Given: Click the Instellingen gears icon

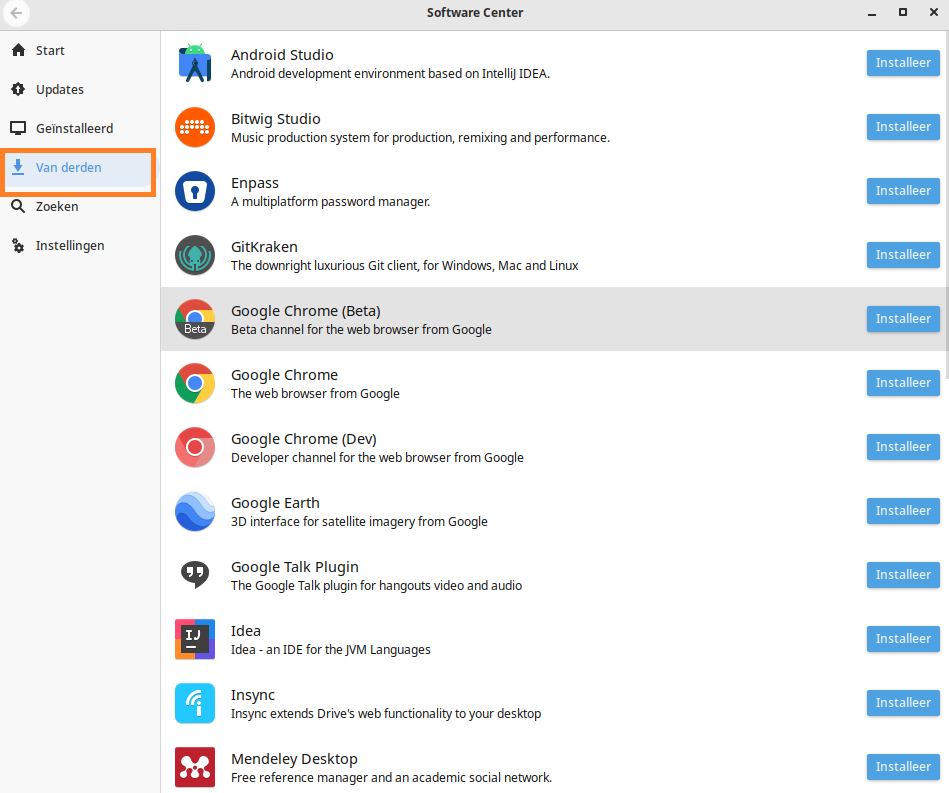Looking at the screenshot, I should coord(18,246).
